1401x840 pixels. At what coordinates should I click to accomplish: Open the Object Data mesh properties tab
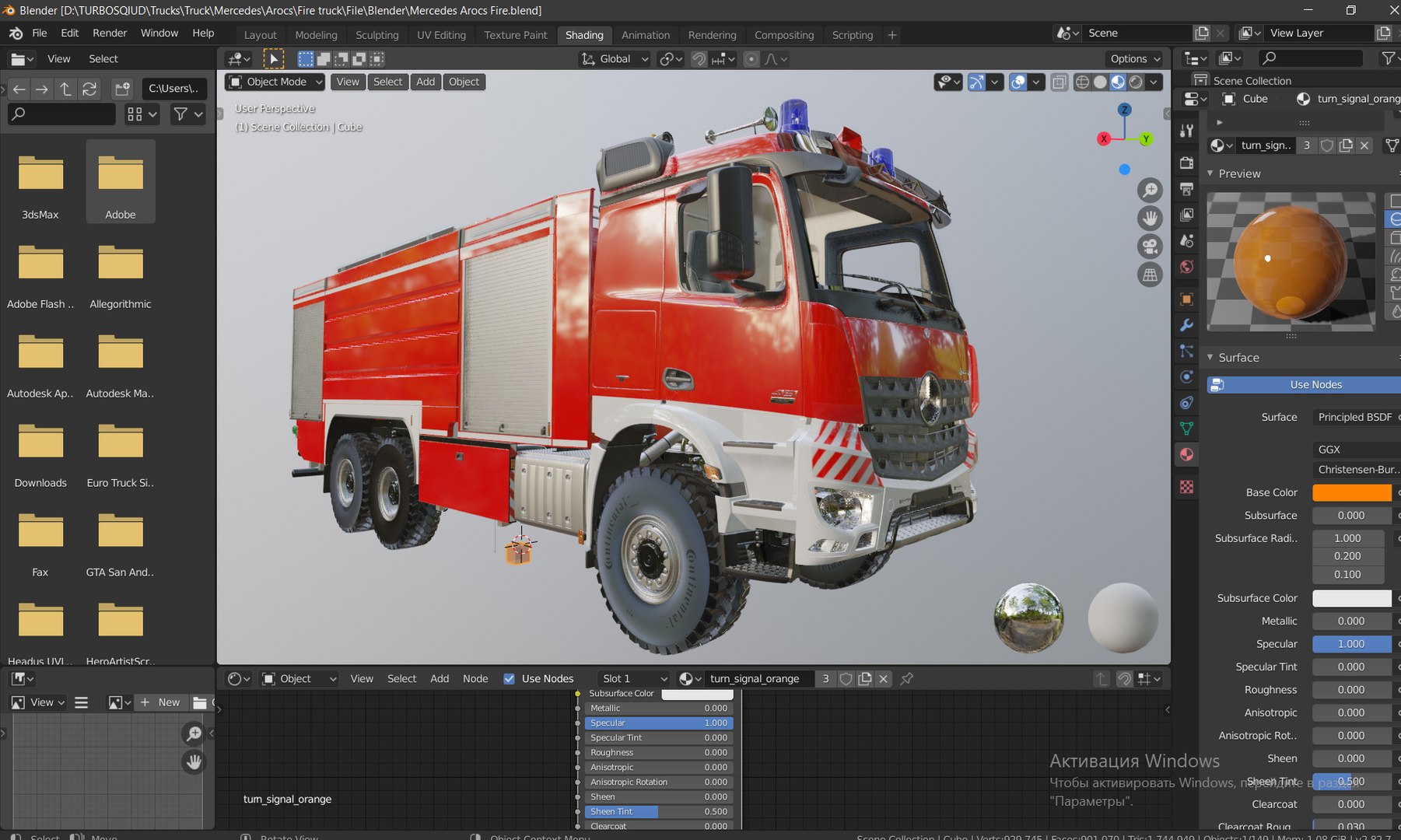pyautogui.click(x=1186, y=429)
